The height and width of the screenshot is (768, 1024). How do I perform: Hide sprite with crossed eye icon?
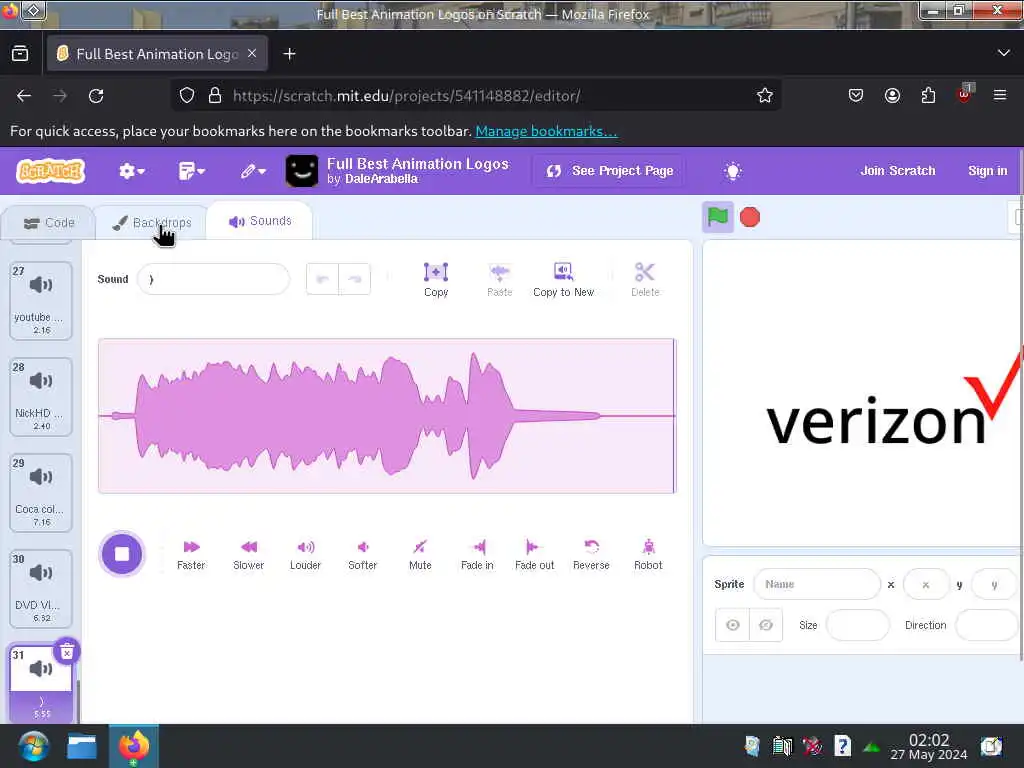pos(766,625)
